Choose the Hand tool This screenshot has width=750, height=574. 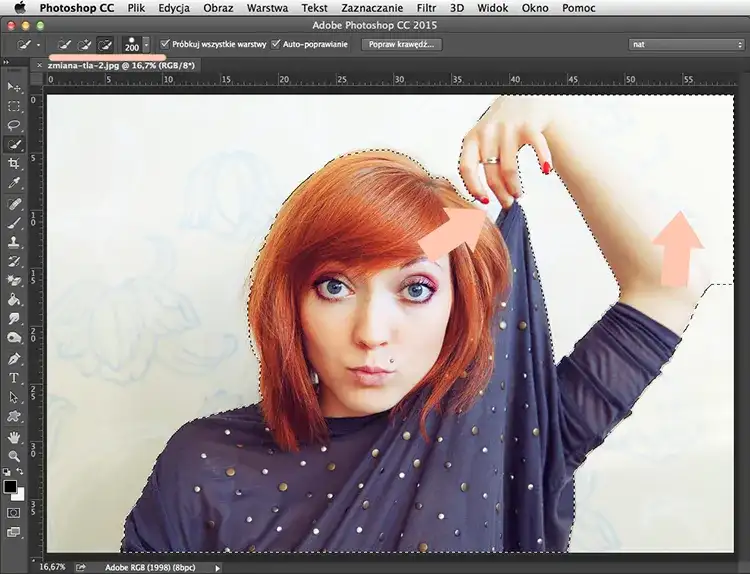[14, 437]
